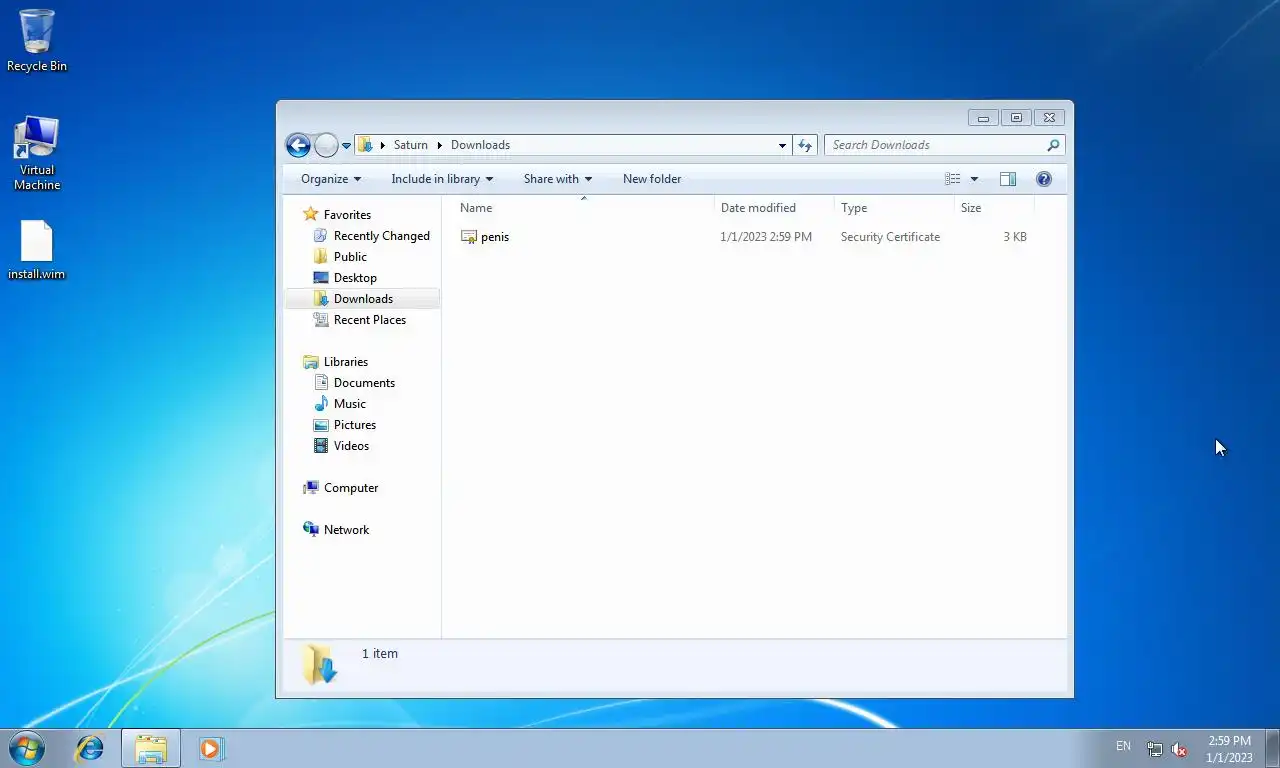
Task: Select Network in the navigation pane
Action: [x=346, y=530]
